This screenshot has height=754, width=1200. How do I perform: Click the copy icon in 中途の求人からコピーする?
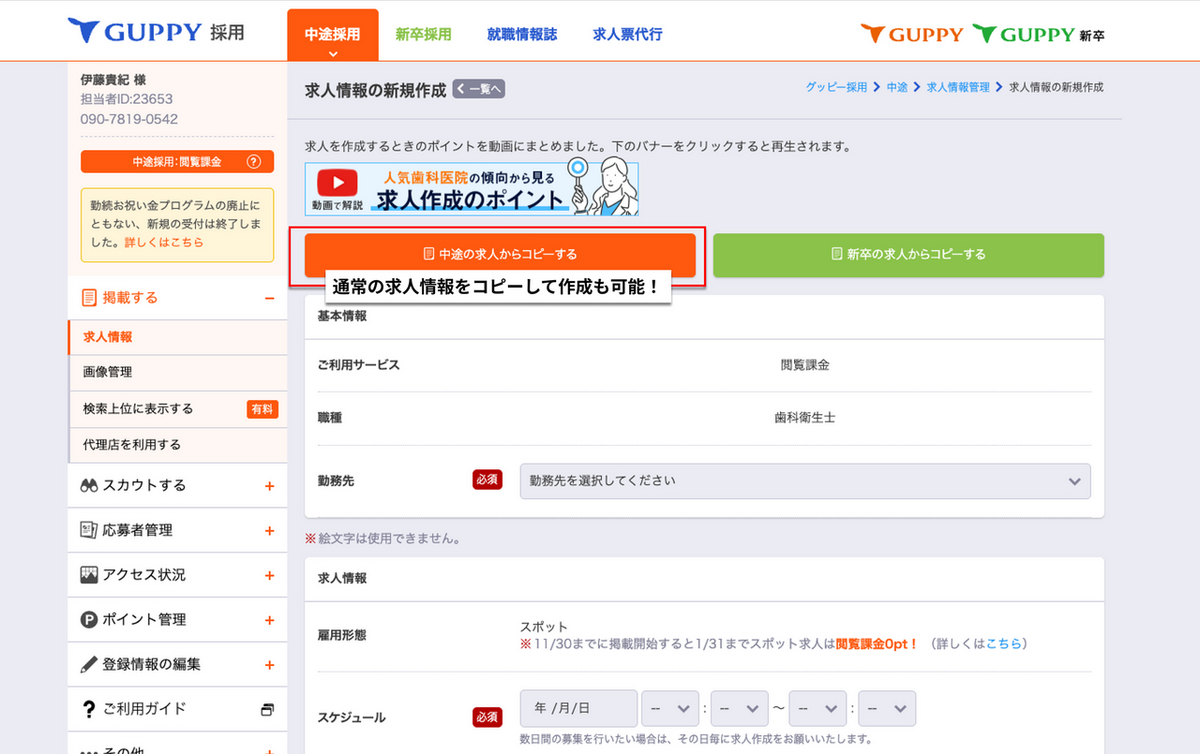pyautogui.click(x=428, y=254)
